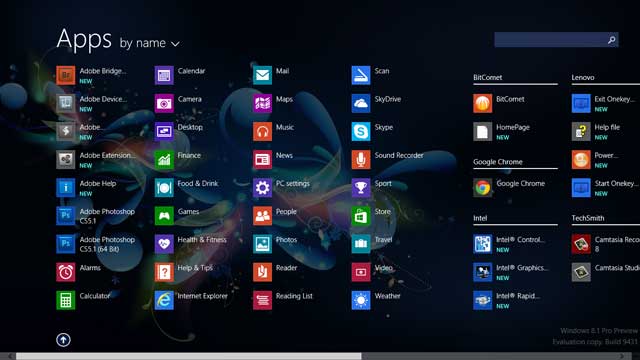Open Sound Recorder microphone icon
Viewport: 640px width, 360px height.
coord(361,160)
